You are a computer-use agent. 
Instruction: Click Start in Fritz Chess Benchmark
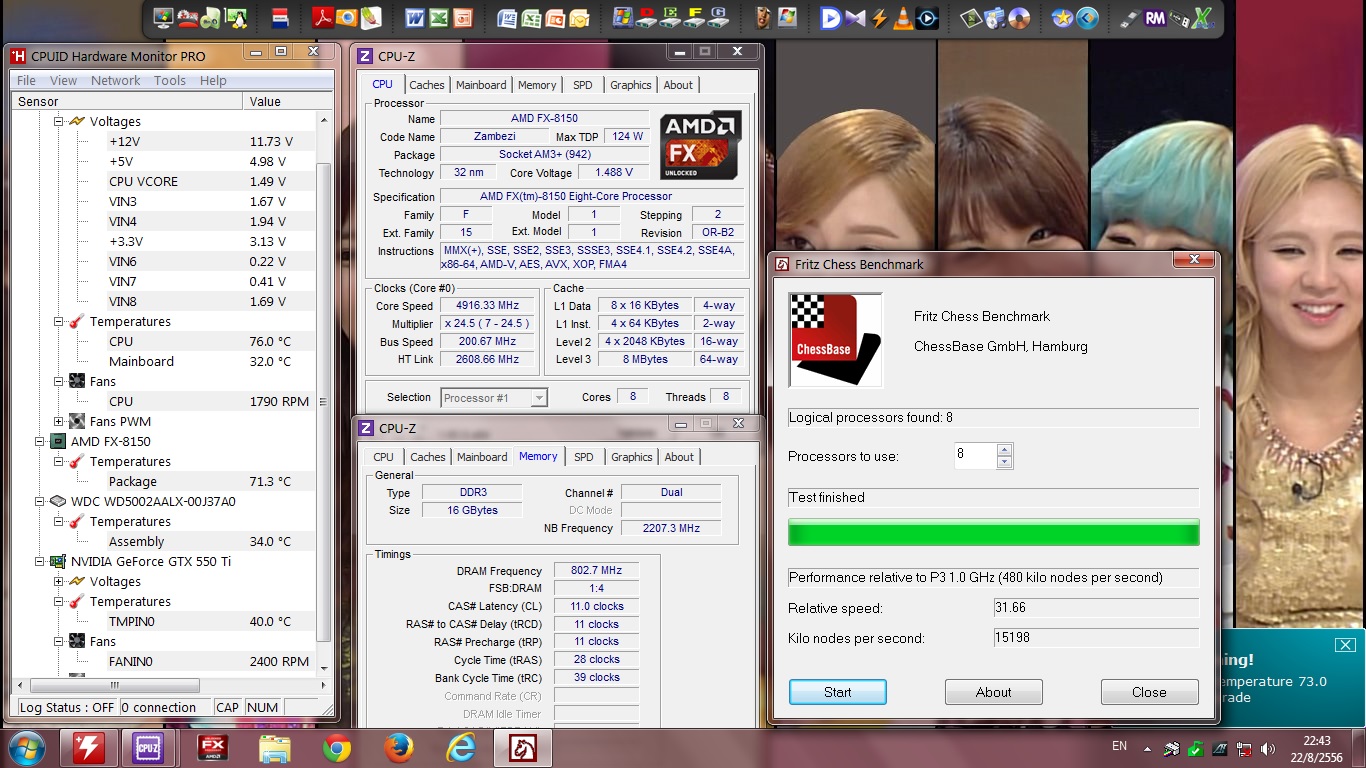coord(838,692)
